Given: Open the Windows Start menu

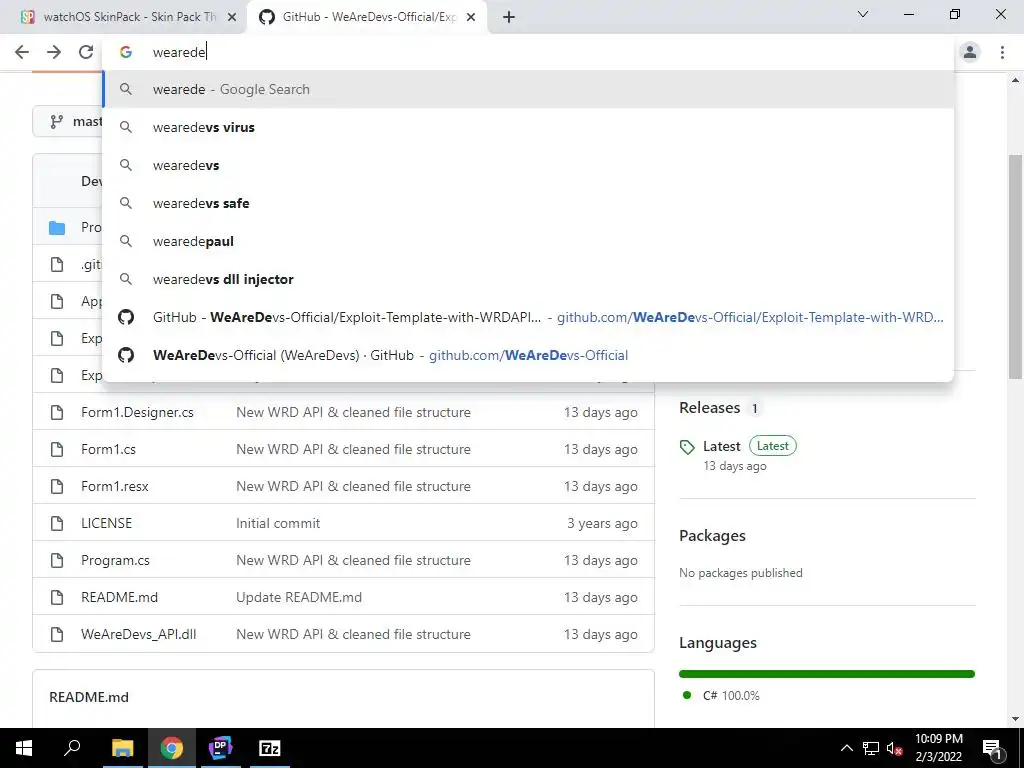Looking at the screenshot, I should pos(24,748).
